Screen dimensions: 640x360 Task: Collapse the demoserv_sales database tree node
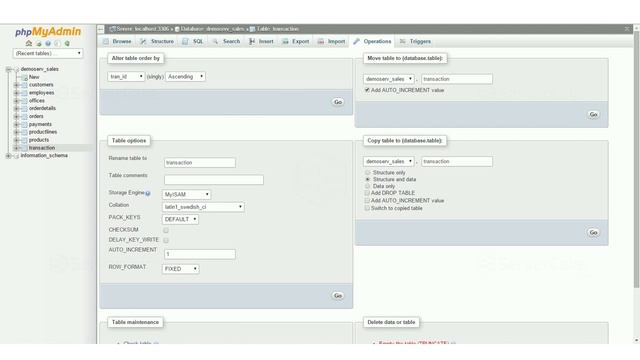tap(8, 69)
